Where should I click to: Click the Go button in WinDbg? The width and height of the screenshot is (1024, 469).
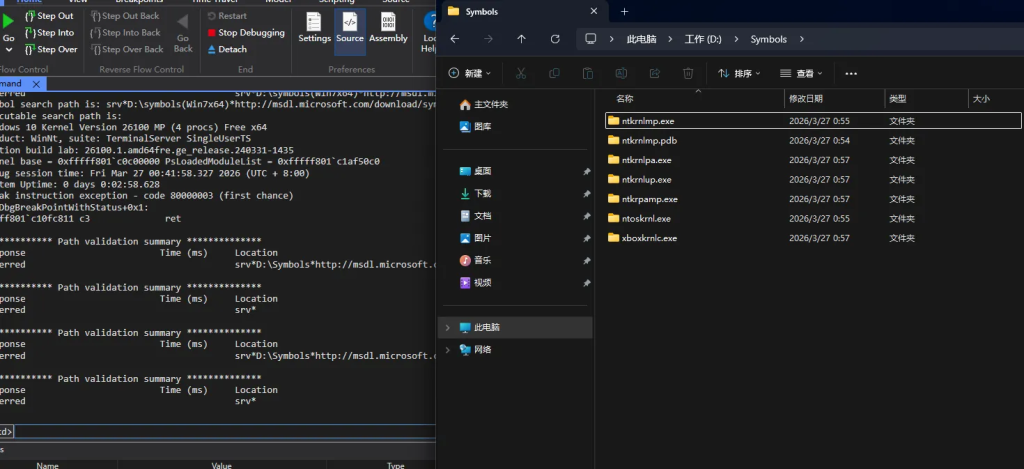point(8,31)
